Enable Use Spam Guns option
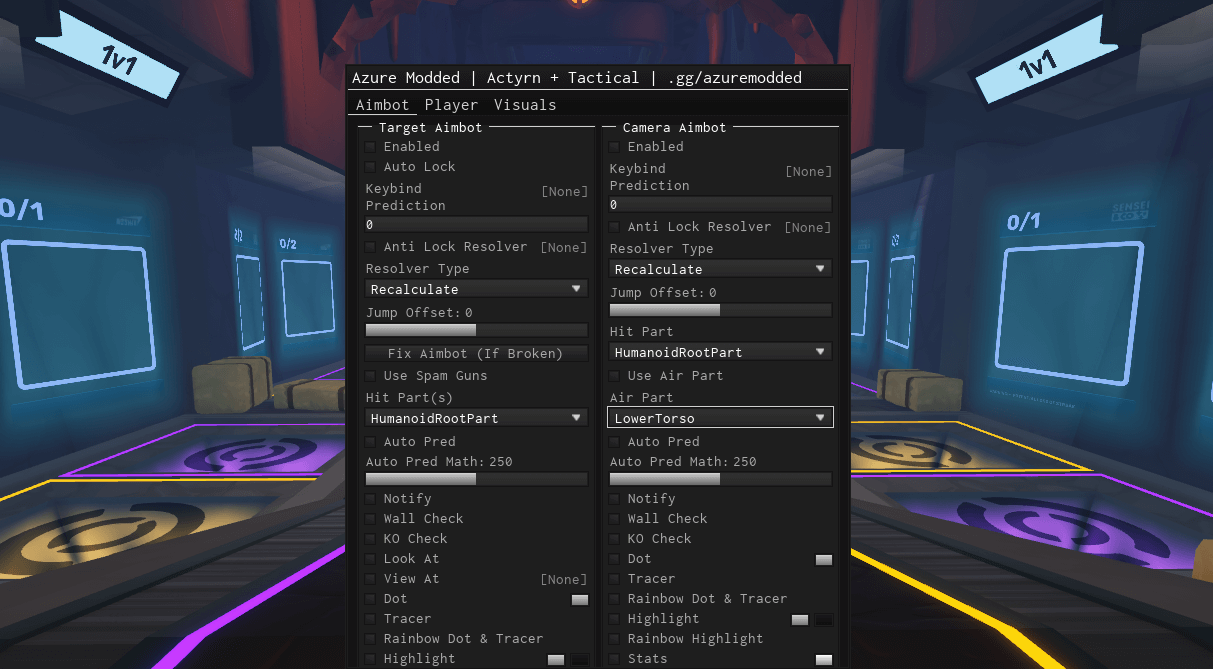The width and height of the screenshot is (1213, 669). coord(371,376)
